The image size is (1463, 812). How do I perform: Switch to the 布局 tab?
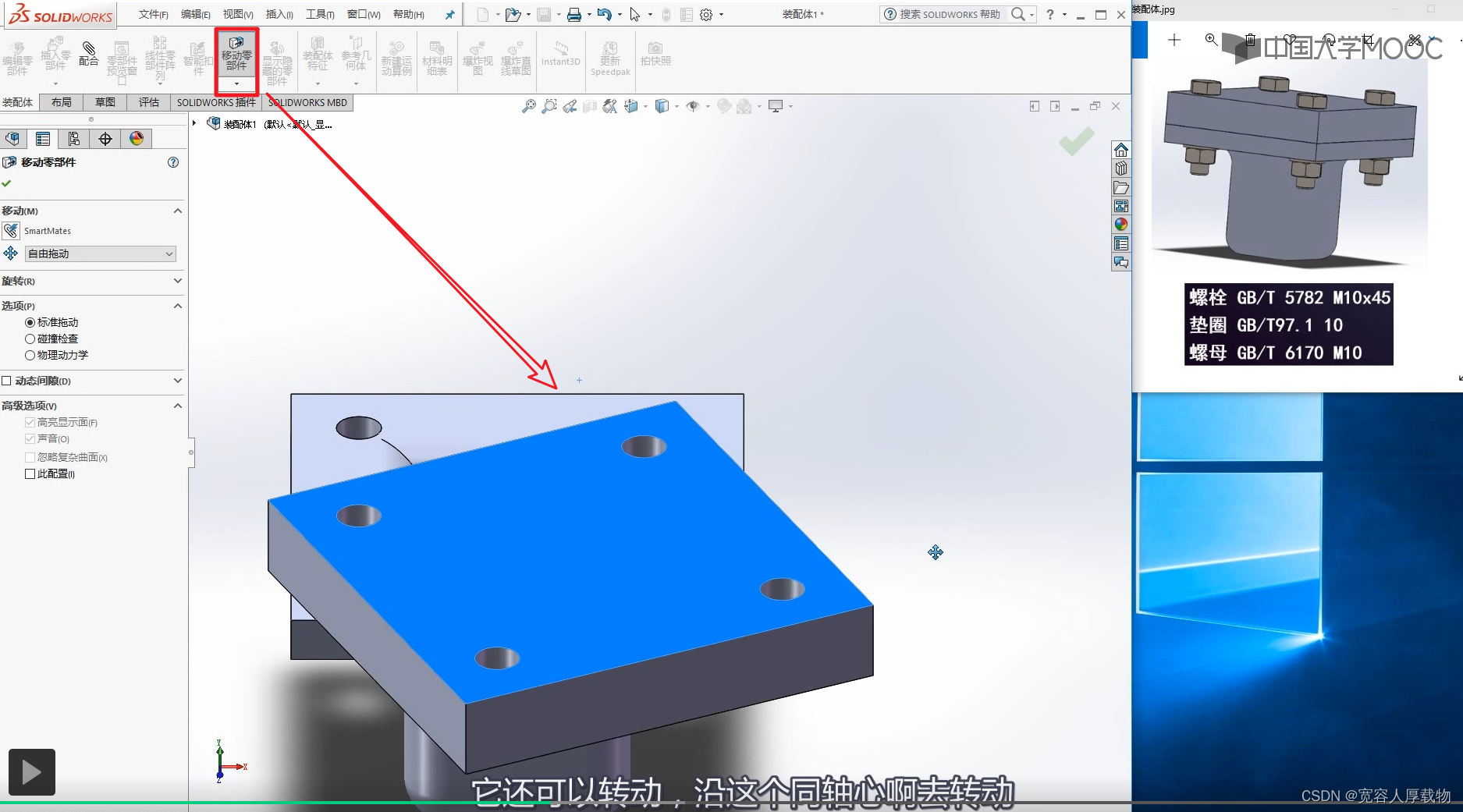62,102
